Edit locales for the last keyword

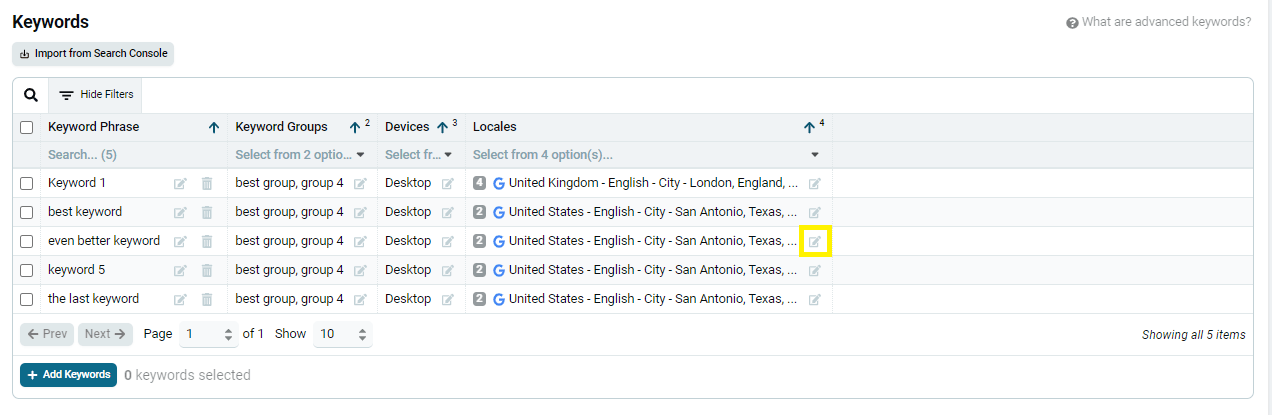point(815,299)
